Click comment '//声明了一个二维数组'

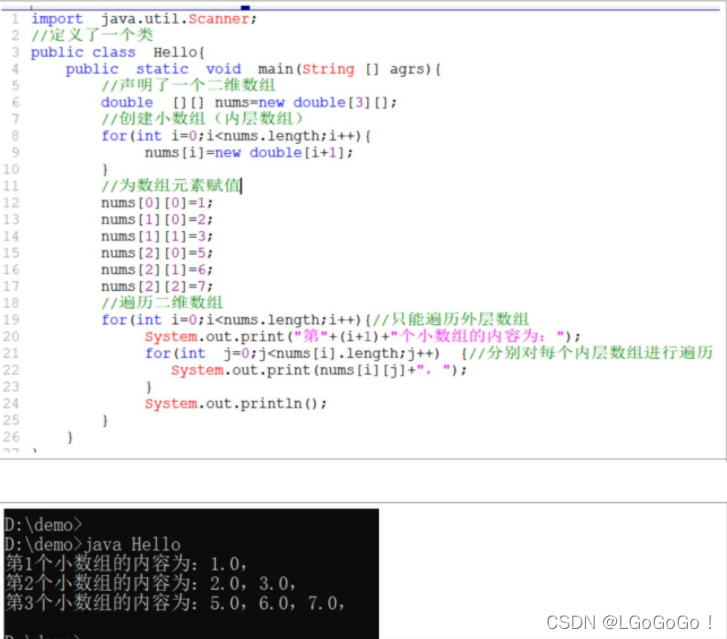point(188,85)
